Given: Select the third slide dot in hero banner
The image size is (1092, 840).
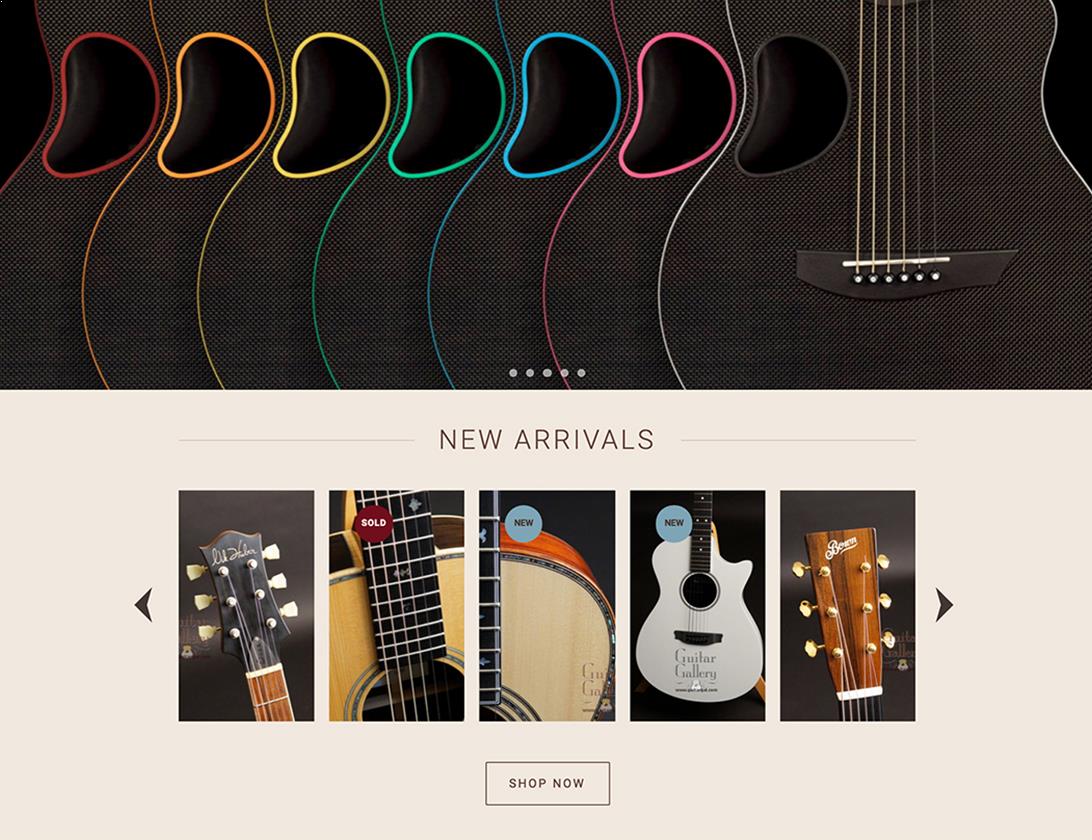Looking at the screenshot, I should click(x=547, y=373).
